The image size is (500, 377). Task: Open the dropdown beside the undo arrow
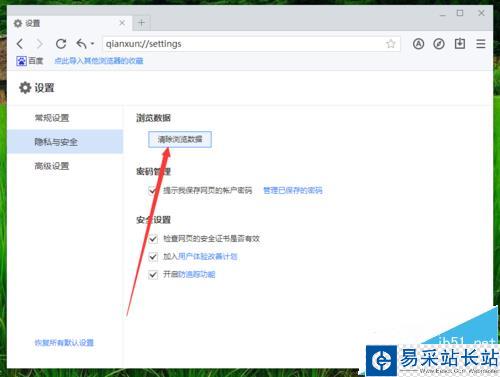[92, 44]
